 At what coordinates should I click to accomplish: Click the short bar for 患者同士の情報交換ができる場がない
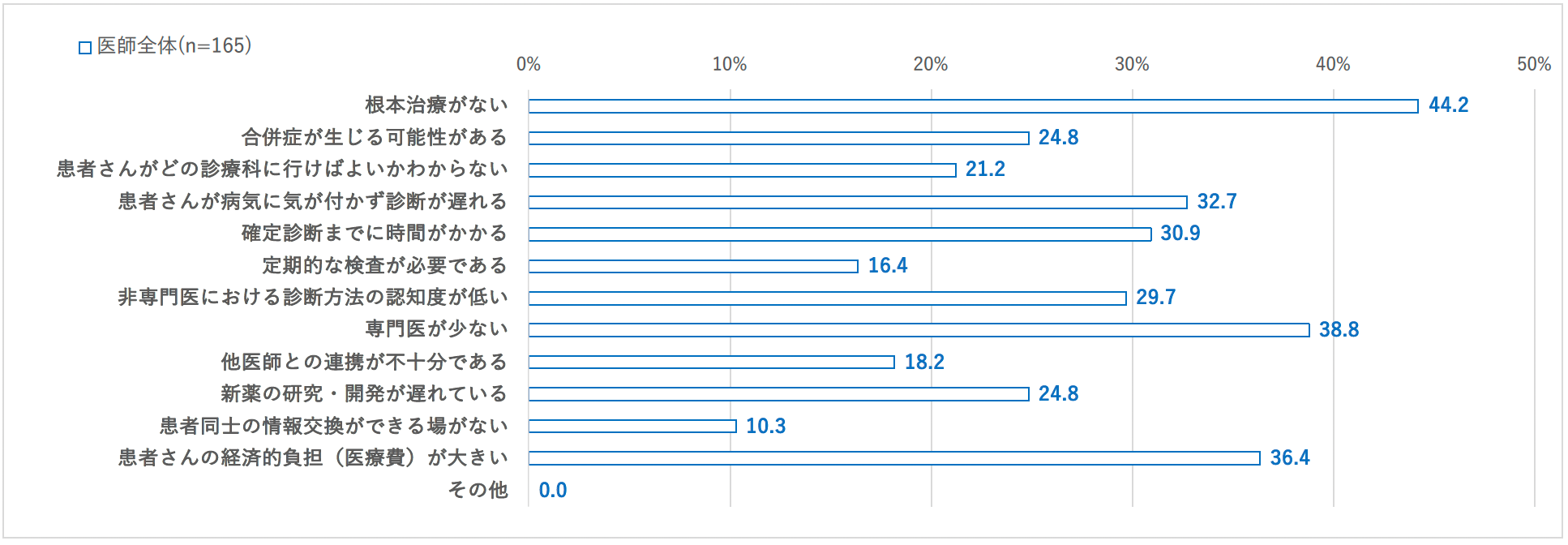pos(632,426)
